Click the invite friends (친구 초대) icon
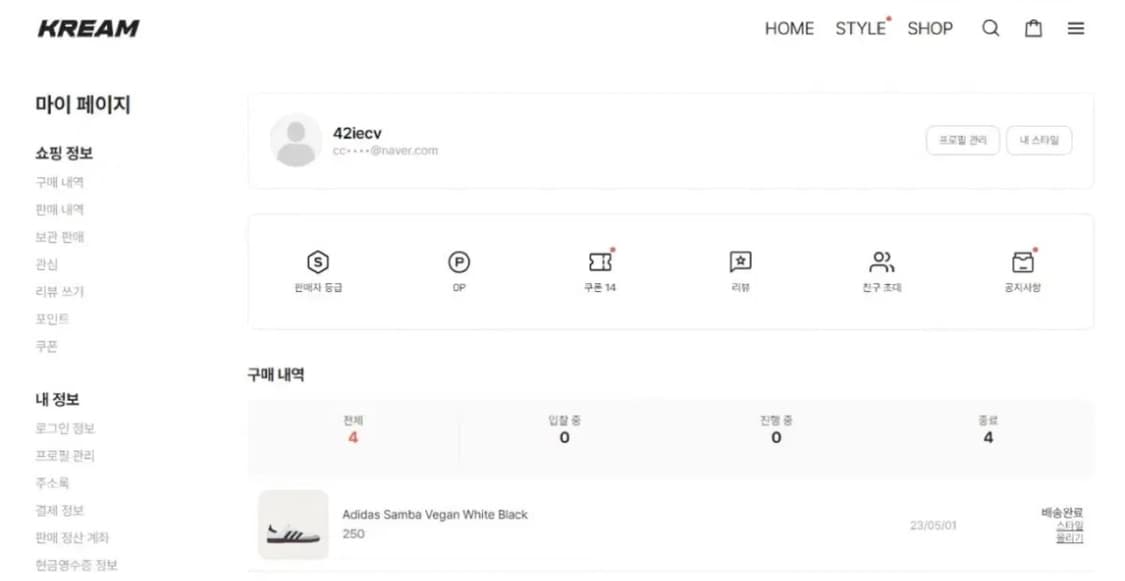Image resolution: width=1125 pixels, height=581 pixels. pos(881,262)
